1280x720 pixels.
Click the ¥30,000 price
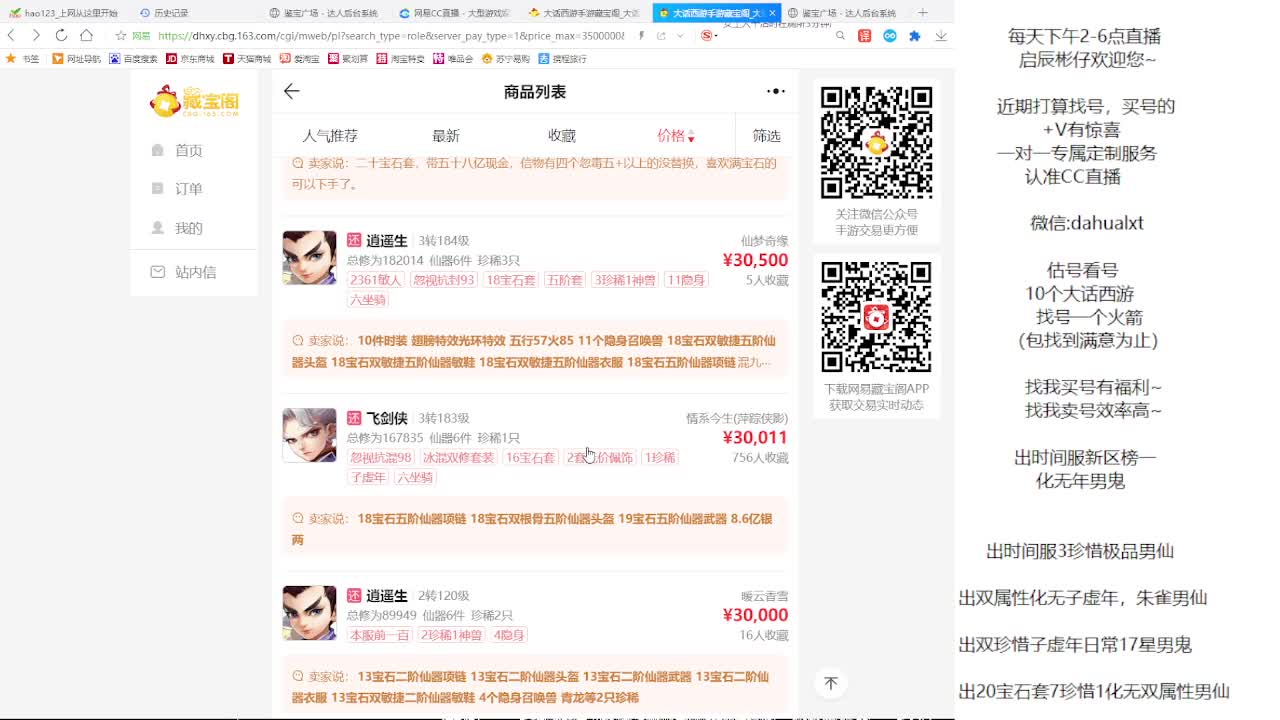[755, 615]
